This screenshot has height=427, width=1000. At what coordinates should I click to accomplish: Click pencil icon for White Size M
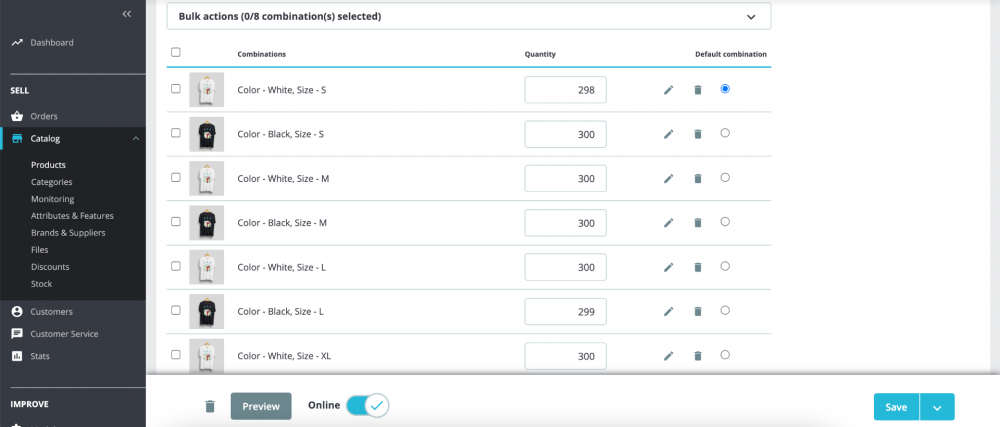coord(668,179)
